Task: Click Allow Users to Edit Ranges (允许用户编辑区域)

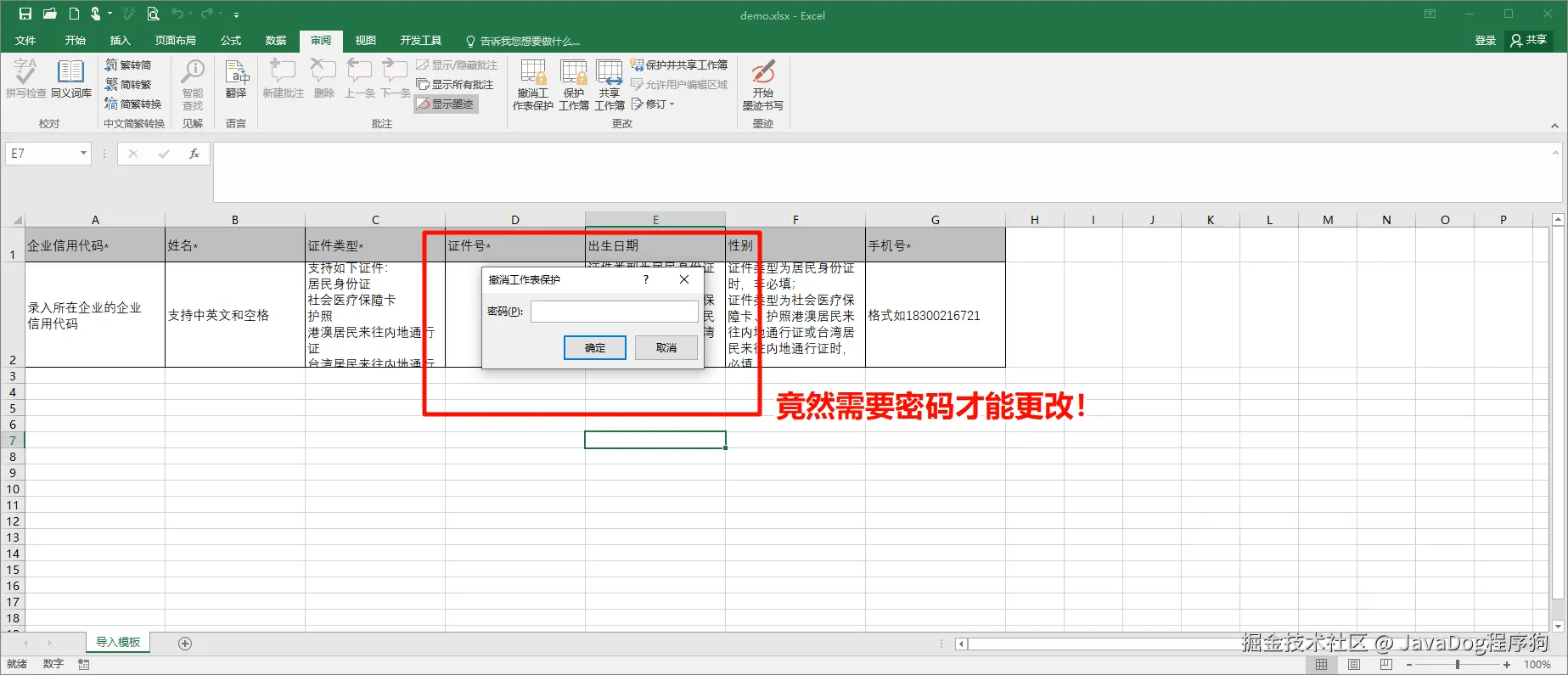Action: [x=679, y=85]
